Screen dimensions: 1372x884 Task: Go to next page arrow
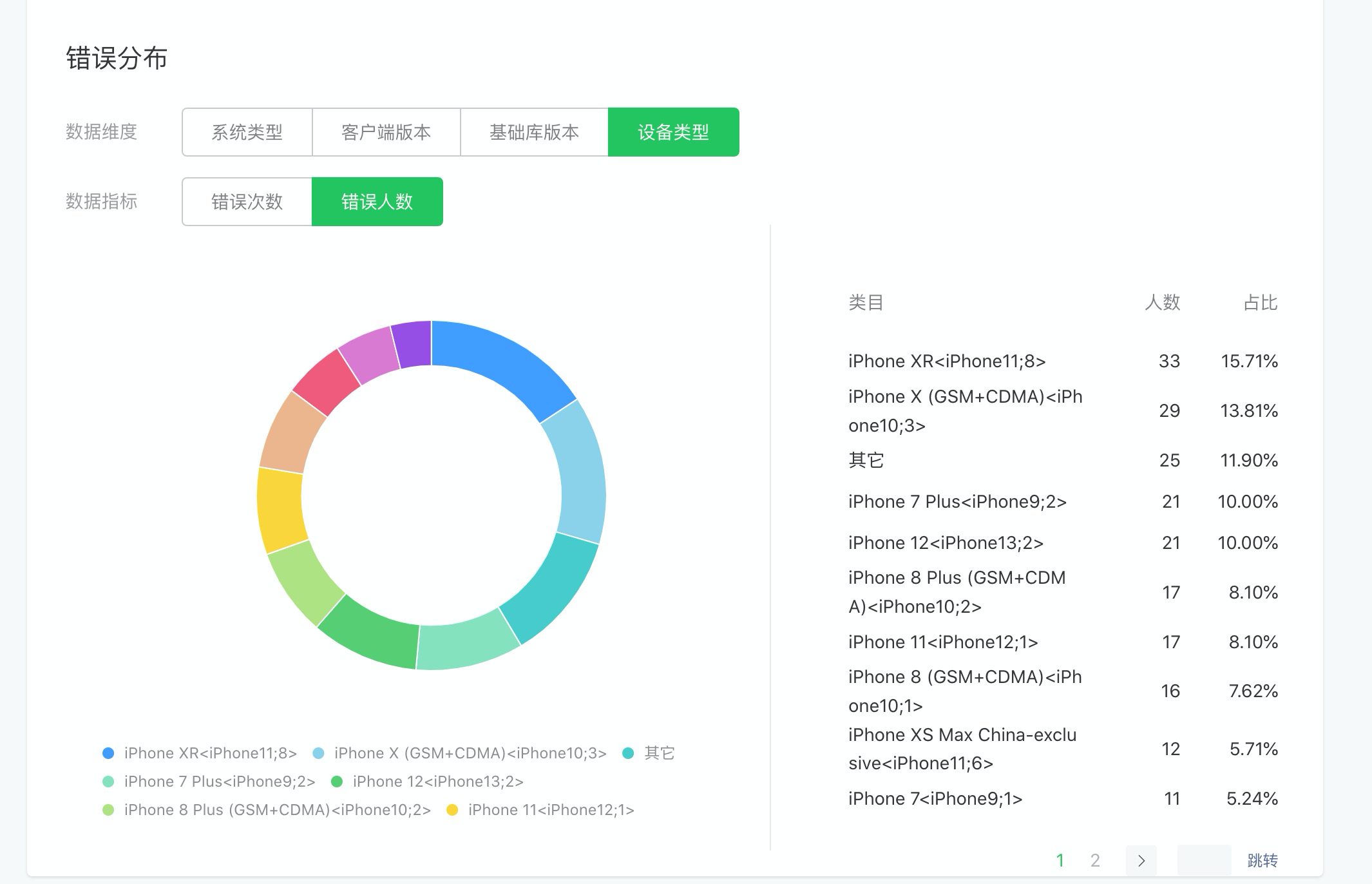pyautogui.click(x=1141, y=860)
